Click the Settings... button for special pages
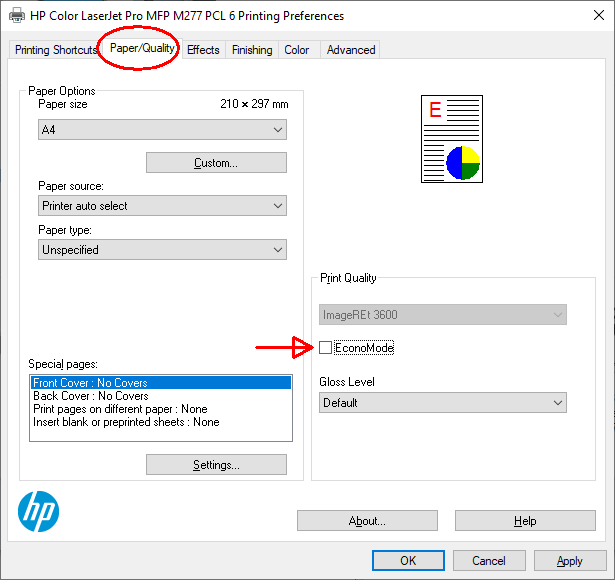 click(x=217, y=465)
